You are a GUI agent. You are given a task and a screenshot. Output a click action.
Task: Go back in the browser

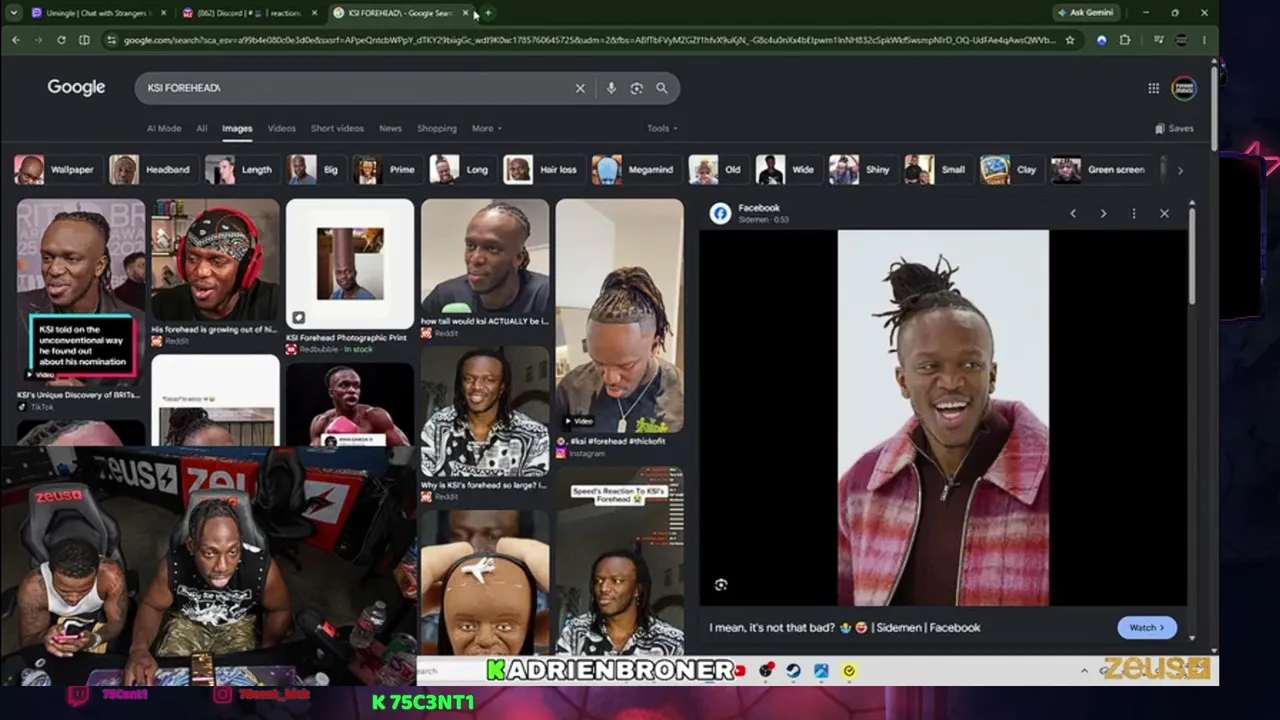coord(15,40)
